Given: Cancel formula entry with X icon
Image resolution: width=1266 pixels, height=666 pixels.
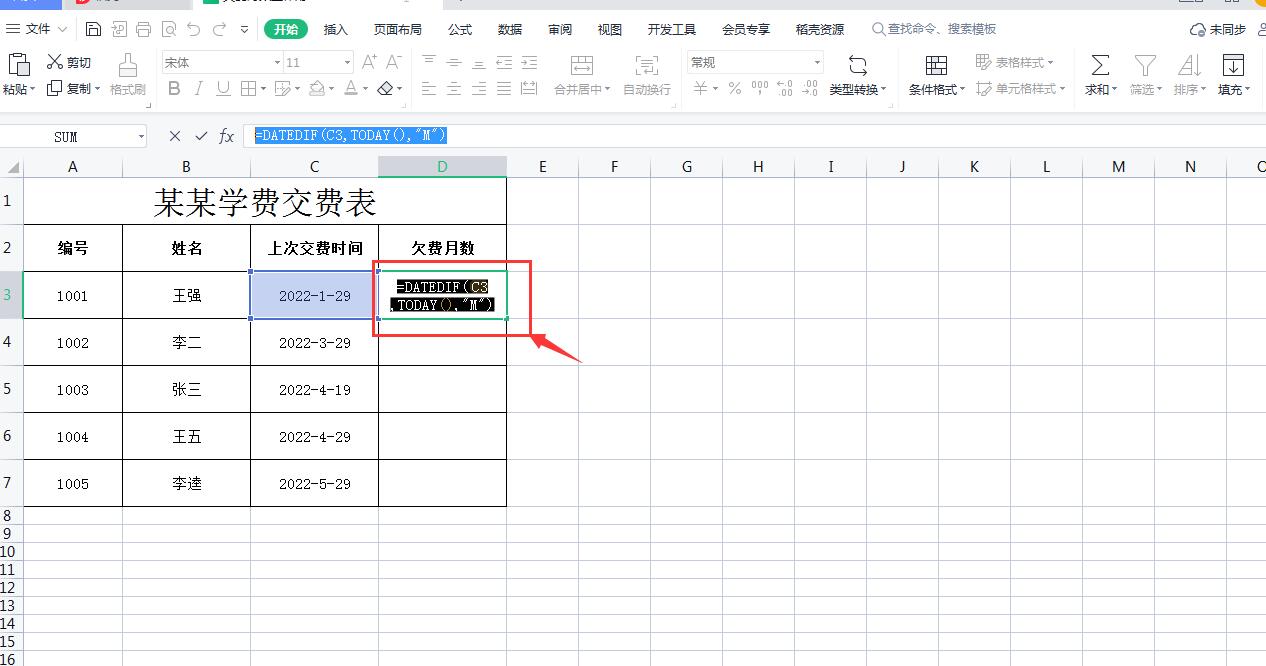Looking at the screenshot, I should [175, 136].
